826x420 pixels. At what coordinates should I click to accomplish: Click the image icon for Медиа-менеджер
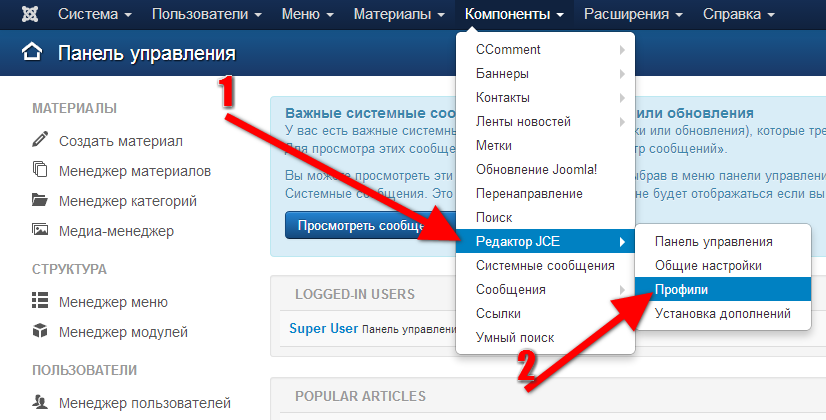[x=40, y=231]
